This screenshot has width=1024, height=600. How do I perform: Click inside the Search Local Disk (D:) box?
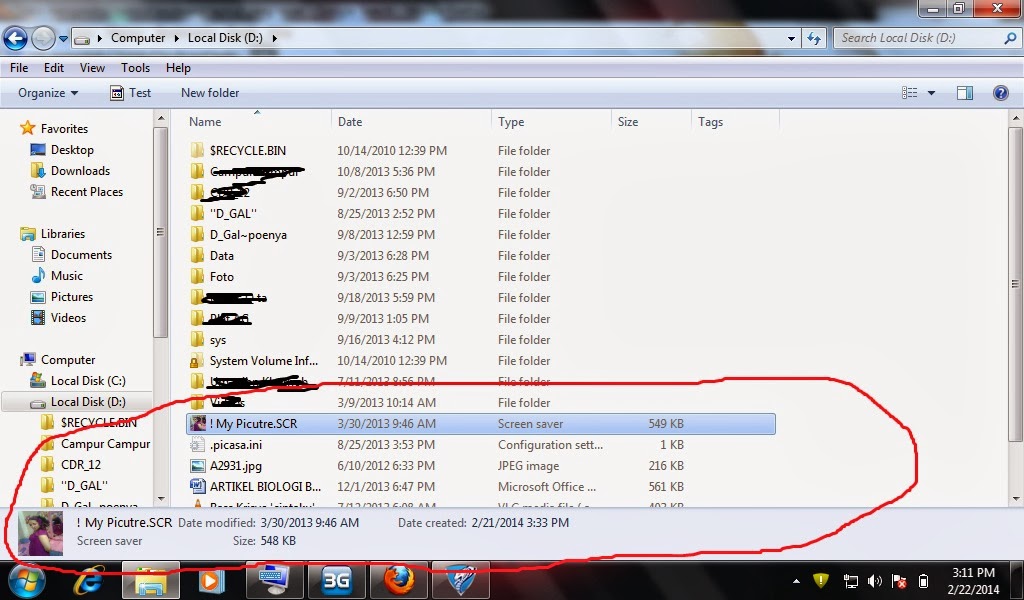(925, 37)
